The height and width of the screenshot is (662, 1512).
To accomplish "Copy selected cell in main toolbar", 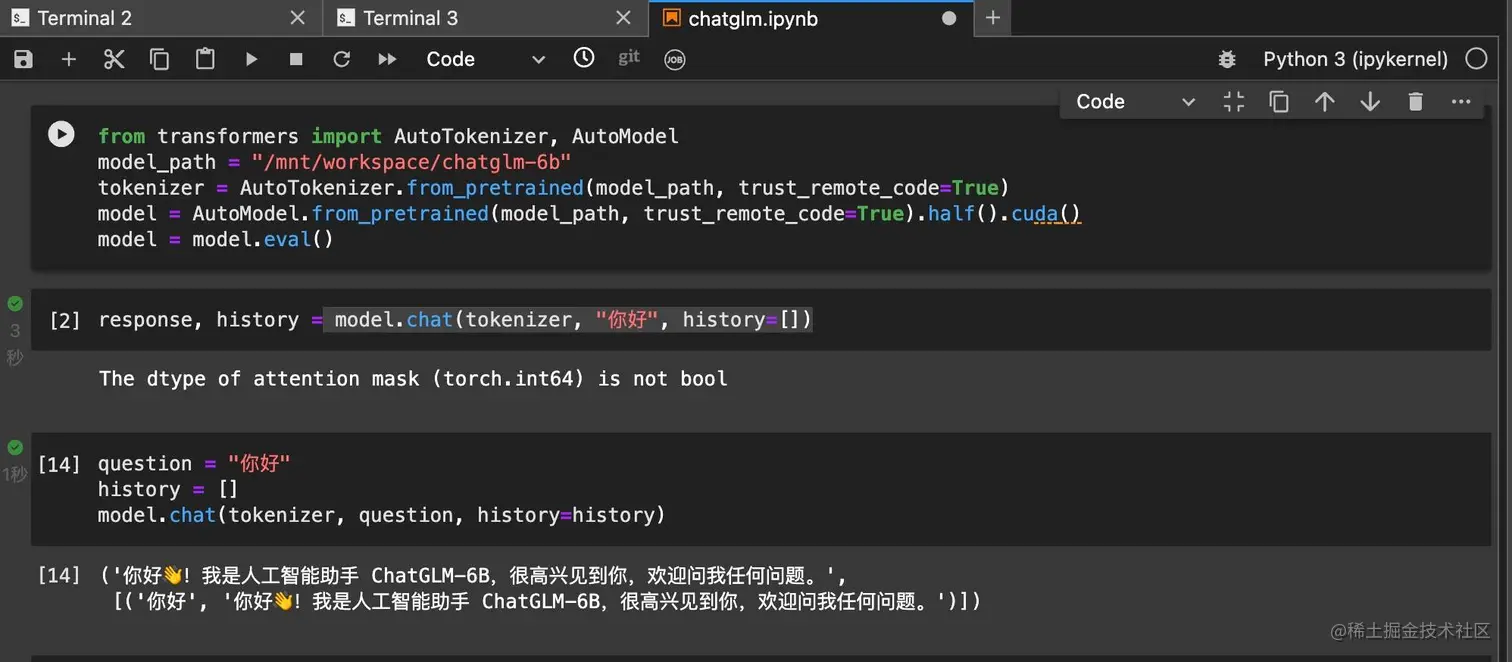I will (x=159, y=59).
